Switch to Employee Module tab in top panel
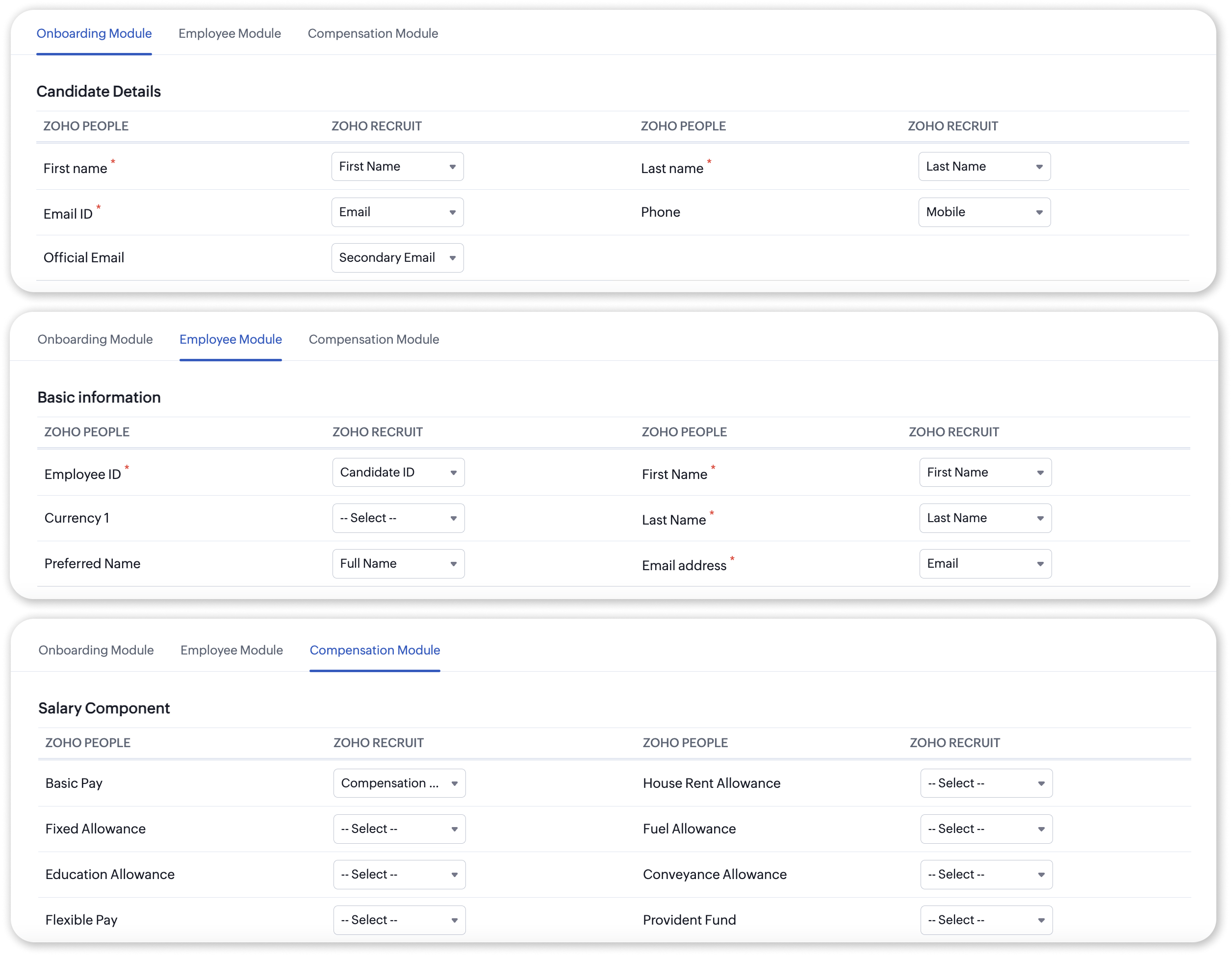This screenshot has width=1232, height=956. [230, 33]
